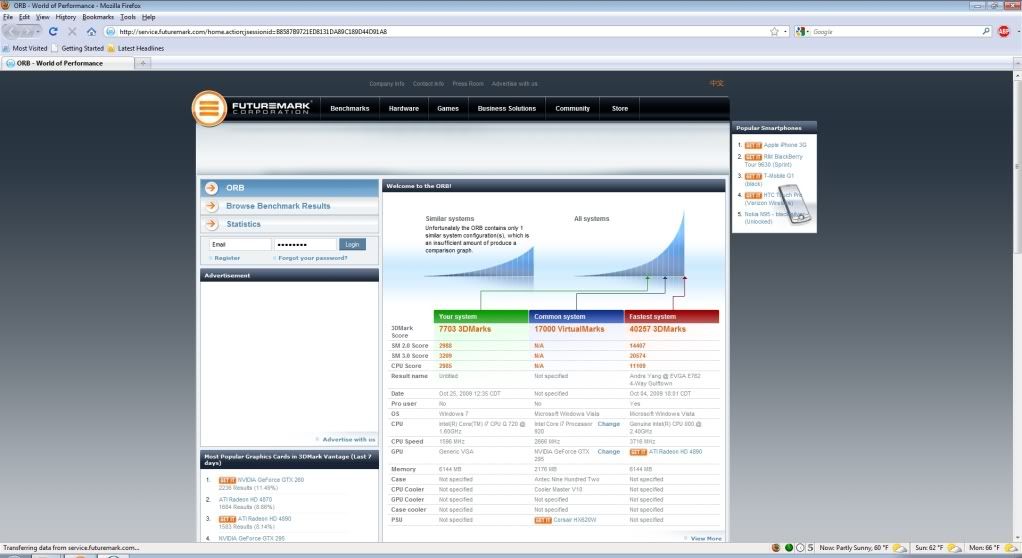Click GET IT badge for Apple iPhone 3G
The image size is (1022, 558).
tap(753, 145)
